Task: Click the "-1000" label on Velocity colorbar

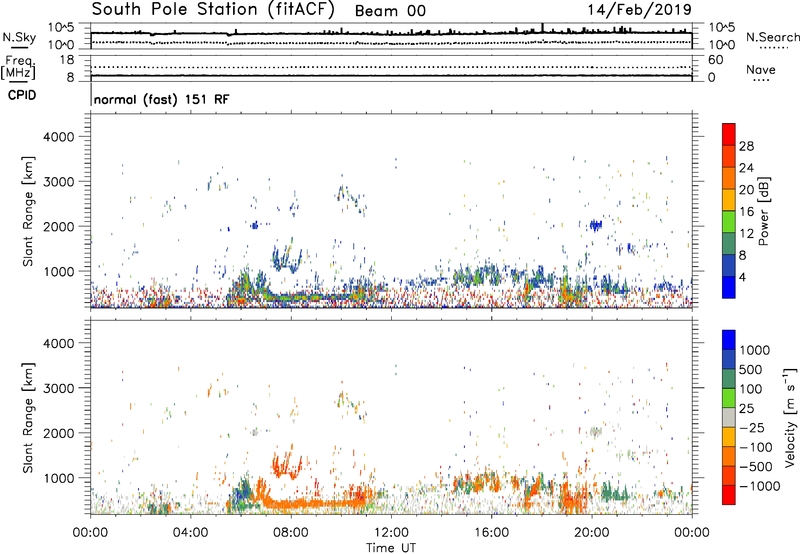Action: coord(760,486)
